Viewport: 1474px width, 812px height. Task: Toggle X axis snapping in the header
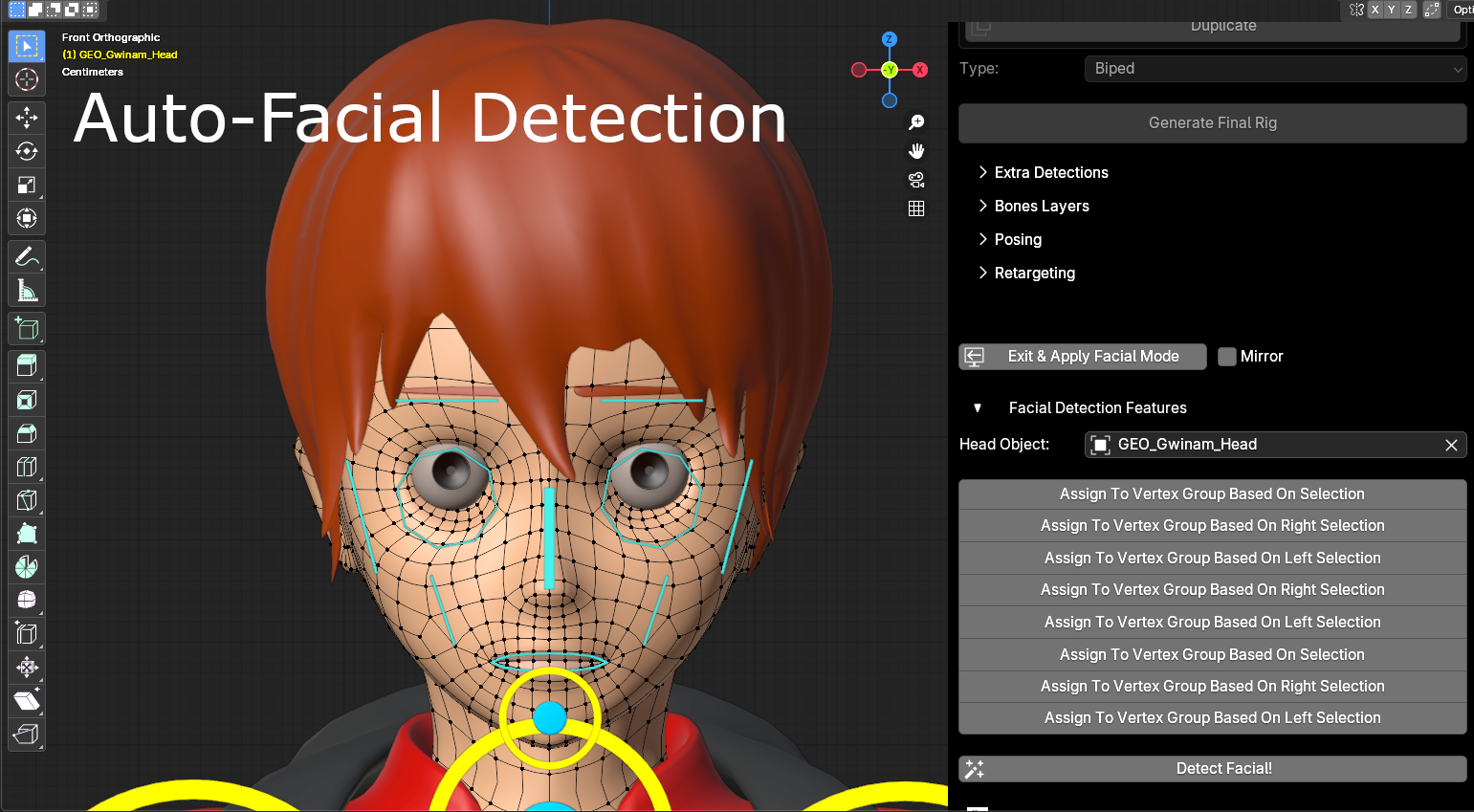click(x=1375, y=10)
